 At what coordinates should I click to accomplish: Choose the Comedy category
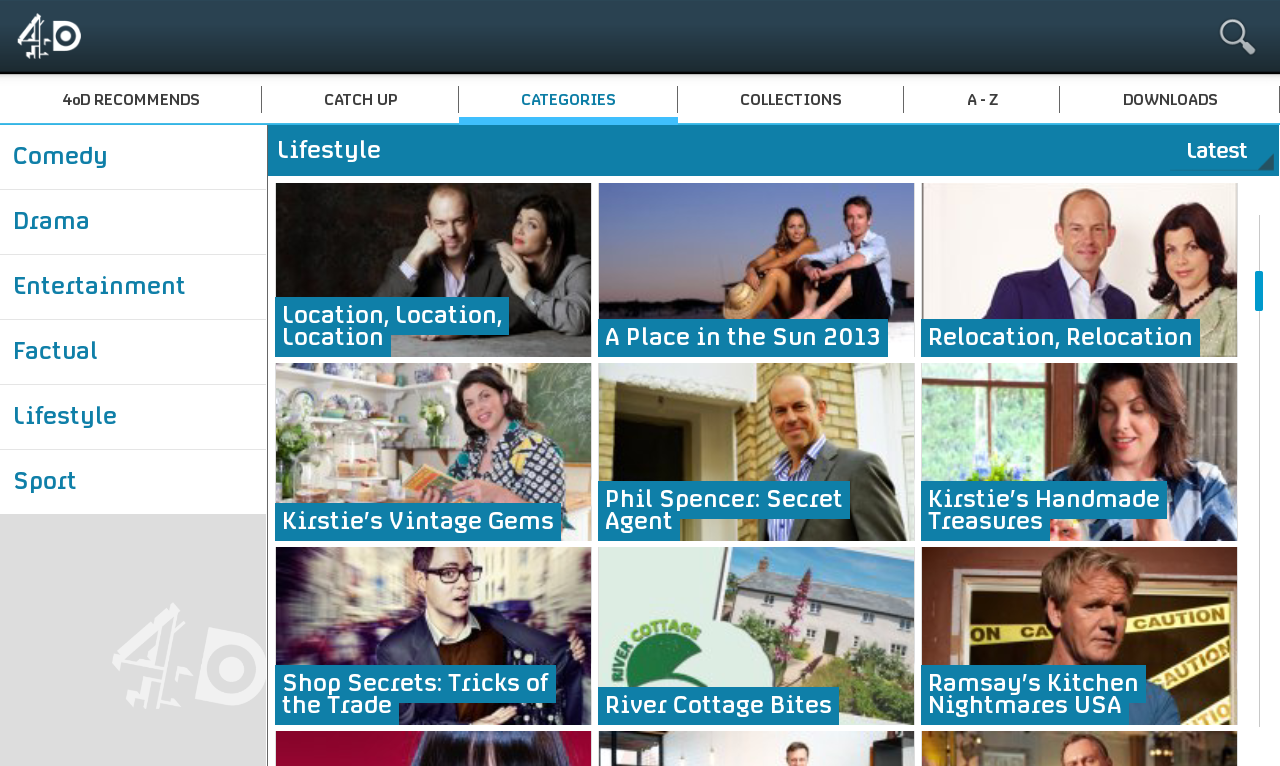133,157
